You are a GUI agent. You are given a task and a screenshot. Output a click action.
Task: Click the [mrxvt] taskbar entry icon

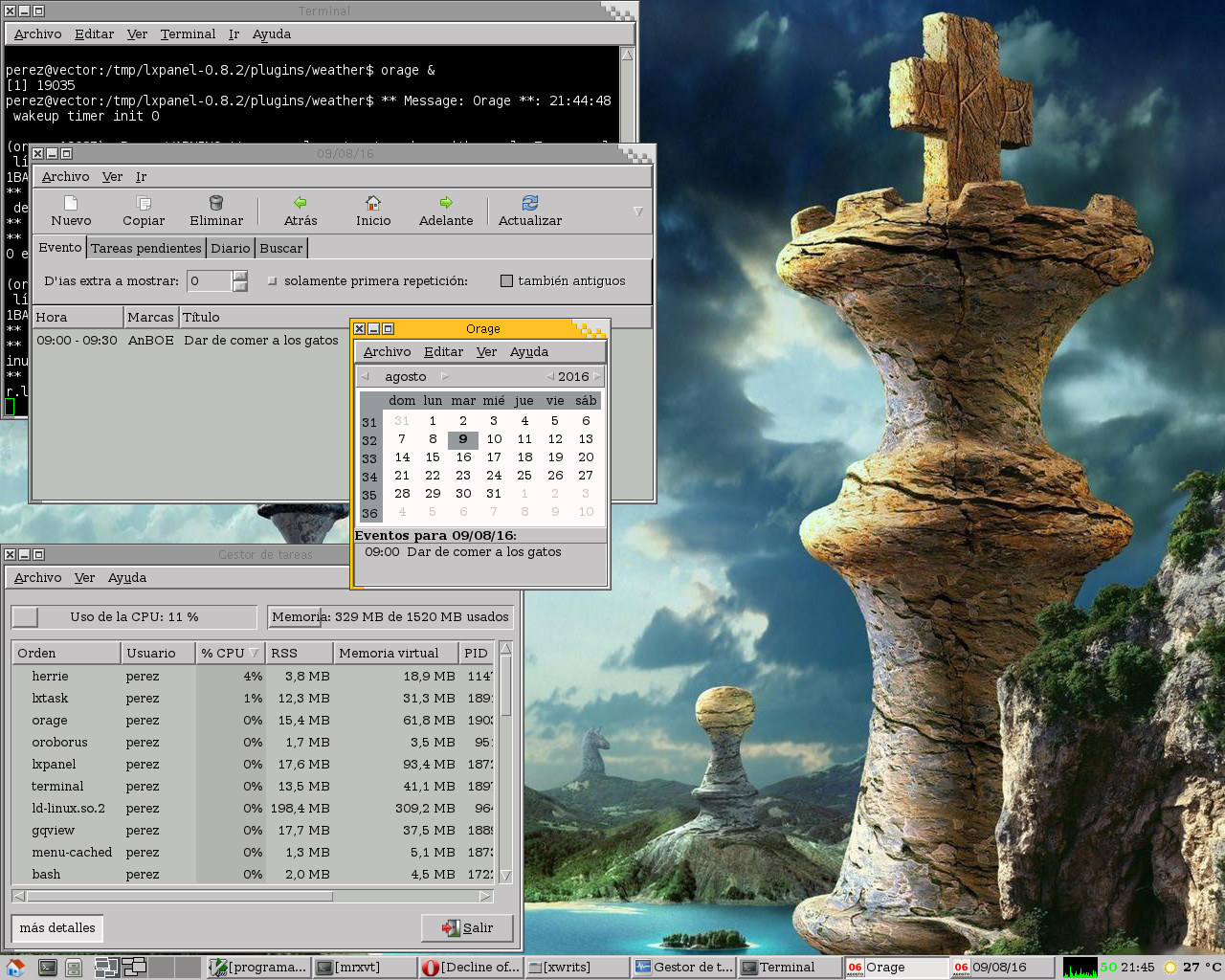point(324,968)
